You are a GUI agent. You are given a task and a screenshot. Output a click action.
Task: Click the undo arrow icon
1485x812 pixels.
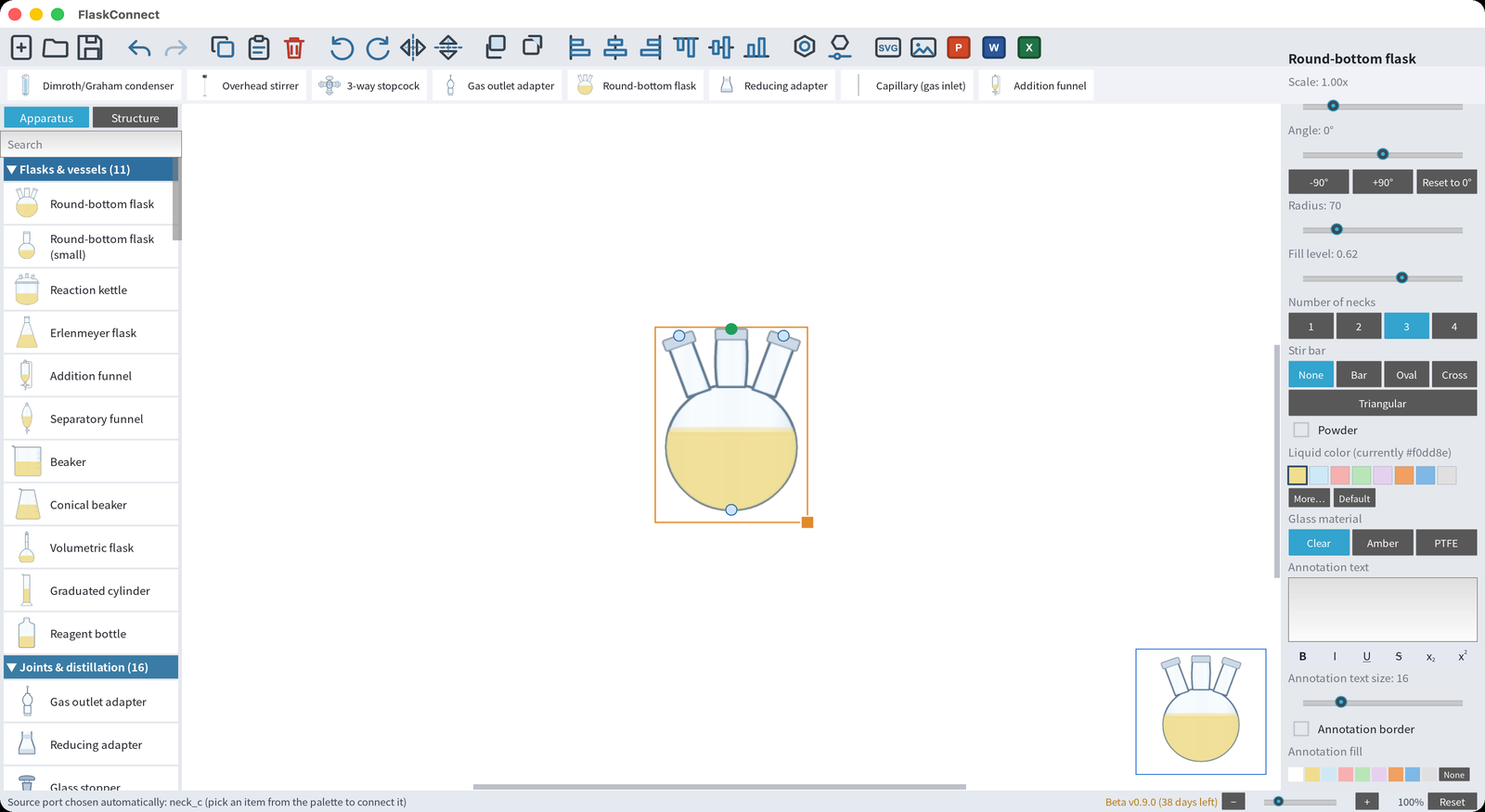click(x=139, y=47)
